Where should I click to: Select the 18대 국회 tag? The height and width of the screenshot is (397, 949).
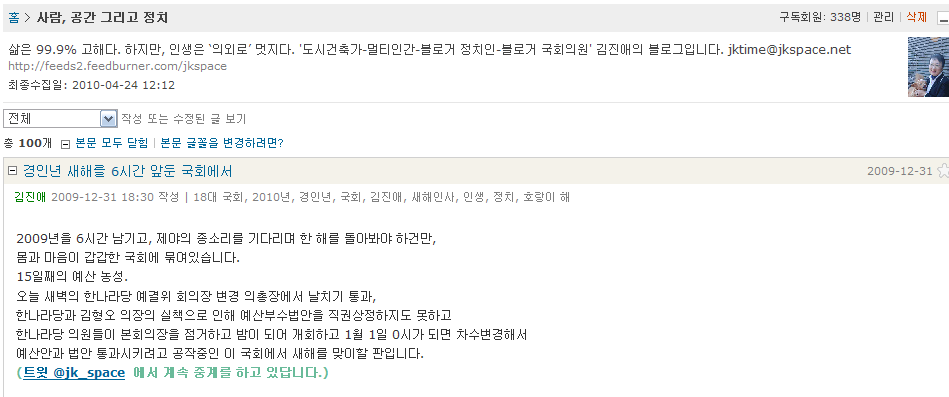coord(220,197)
